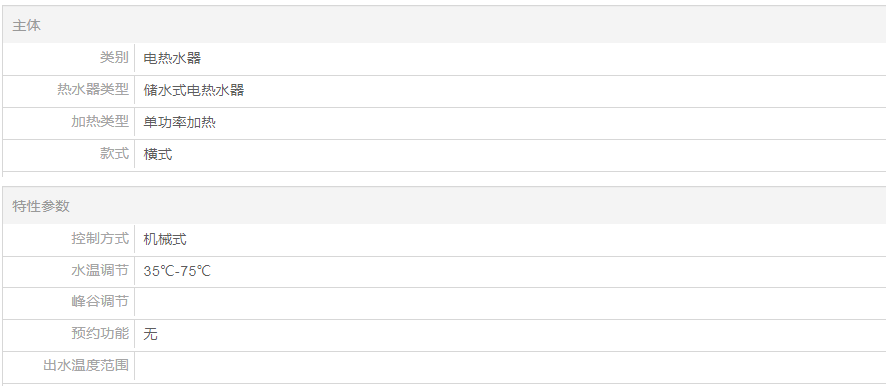
Task: Select the 款式 label
Action: 114,153
